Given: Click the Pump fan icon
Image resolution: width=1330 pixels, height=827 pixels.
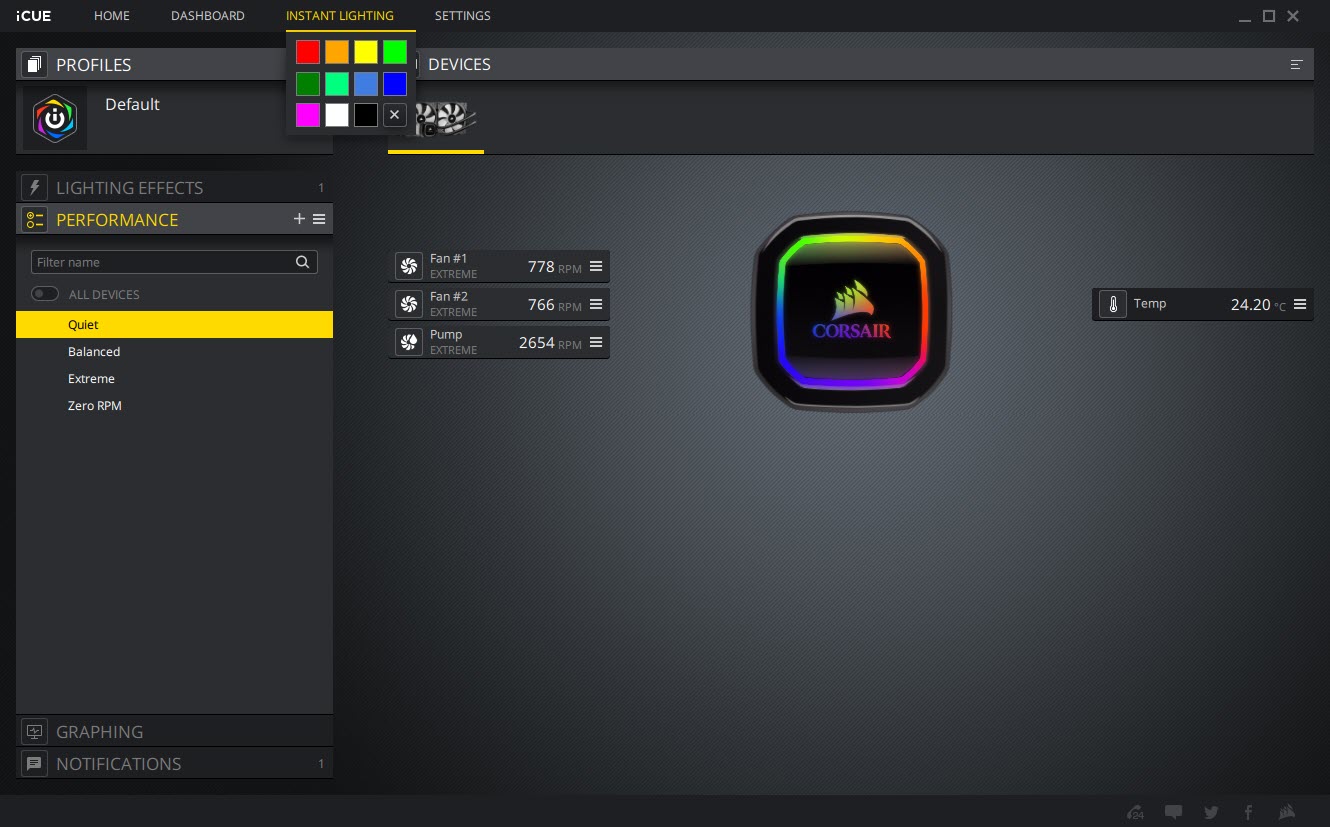Looking at the screenshot, I should [x=408, y=342].
